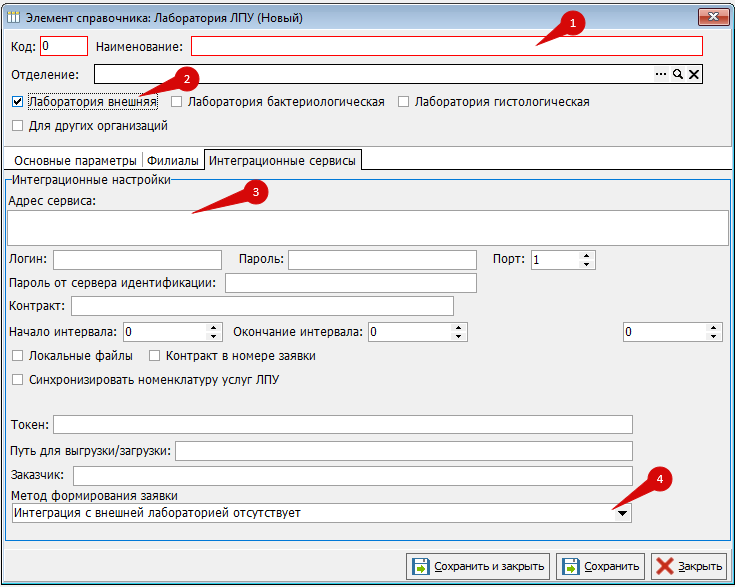This screenshot has width=735, height=587.
Task: Click the Сохранить button
Action: click(x=600, y=566)
